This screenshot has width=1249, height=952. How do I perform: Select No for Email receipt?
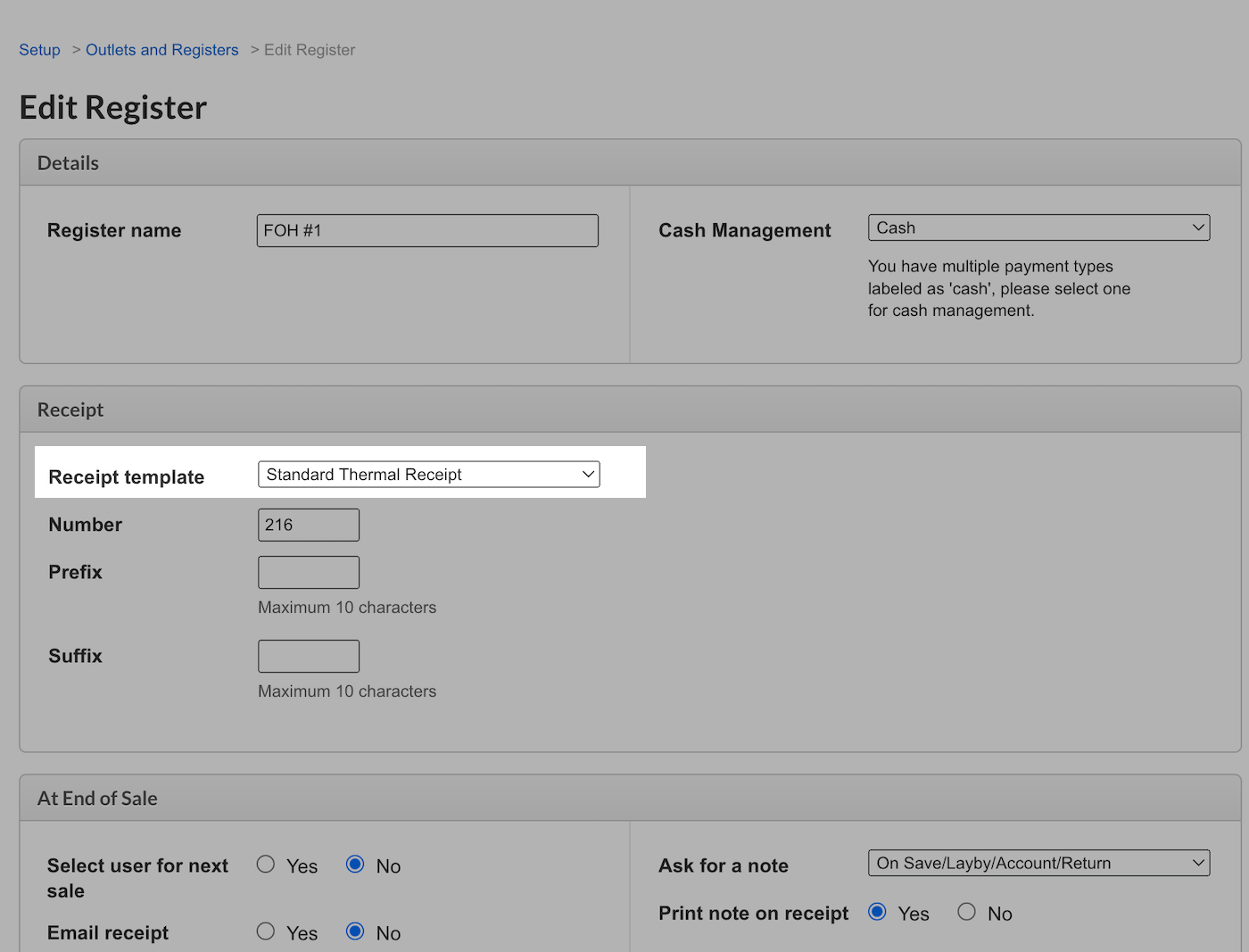click(355, 931)
